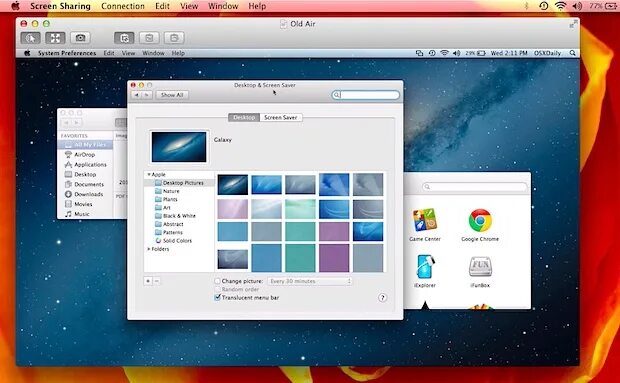This screenshot has height=383, width=620.
Task: Collapse the Apple disclosure triangle in source list
Action: [x=149, y=174]
